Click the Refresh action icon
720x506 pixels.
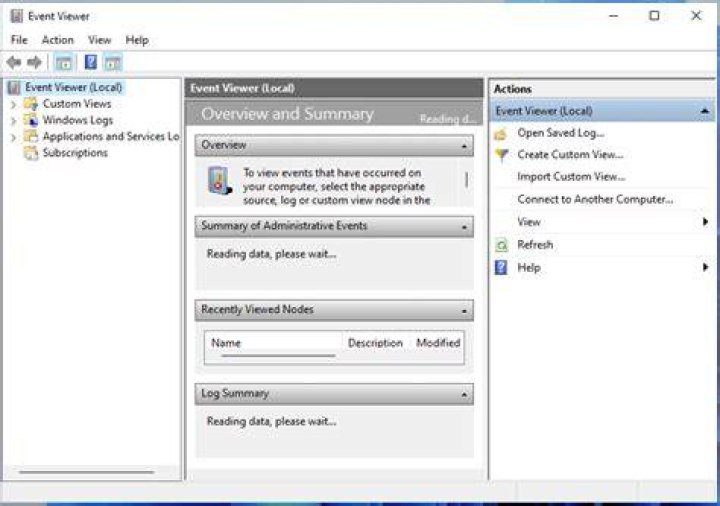pos(501,245)
